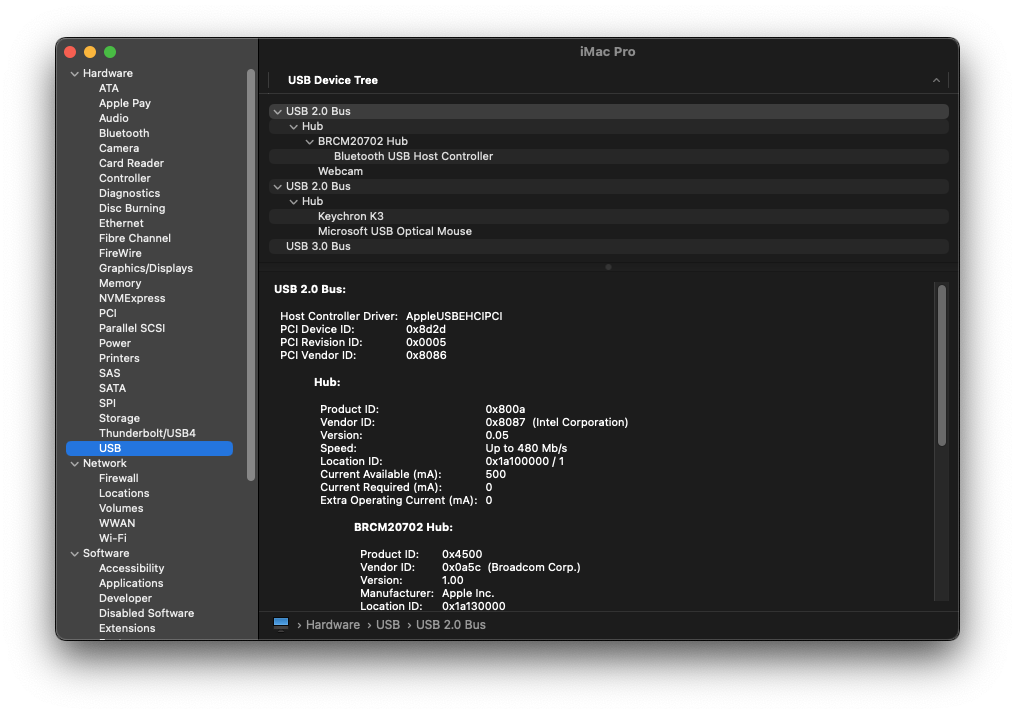Open Thunderbolt/USB4 section

(x=147, y=433)
